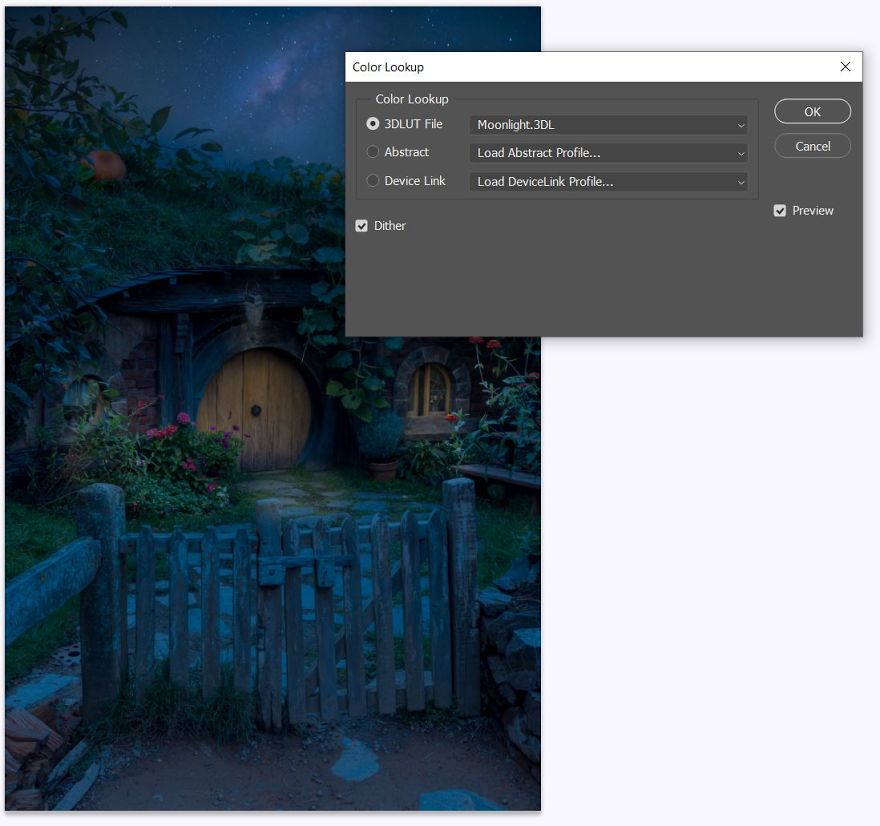Image resolution: width=880 pixels, height=826 pixels.
Task: Open the Load Abstract Profile dropdown
Action: pyautogui.click(x=608, y=153)
